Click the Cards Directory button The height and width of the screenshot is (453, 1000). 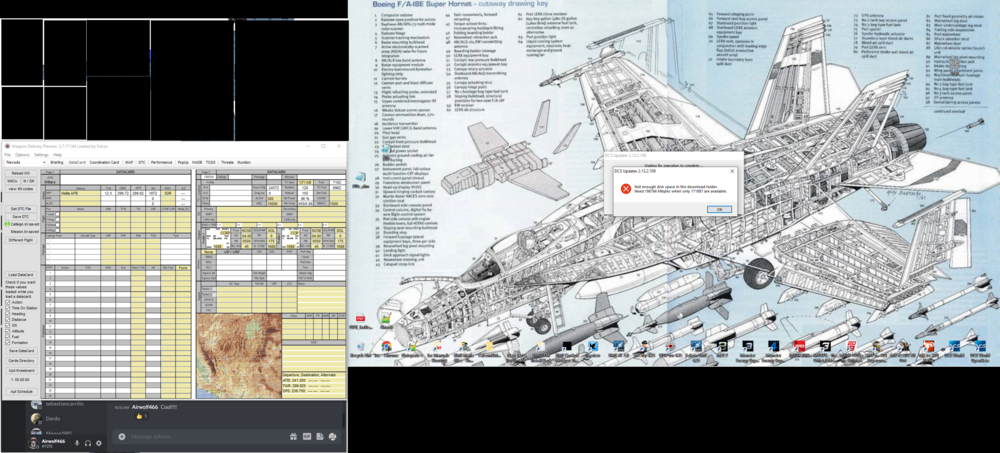click(x=20, y=360)
